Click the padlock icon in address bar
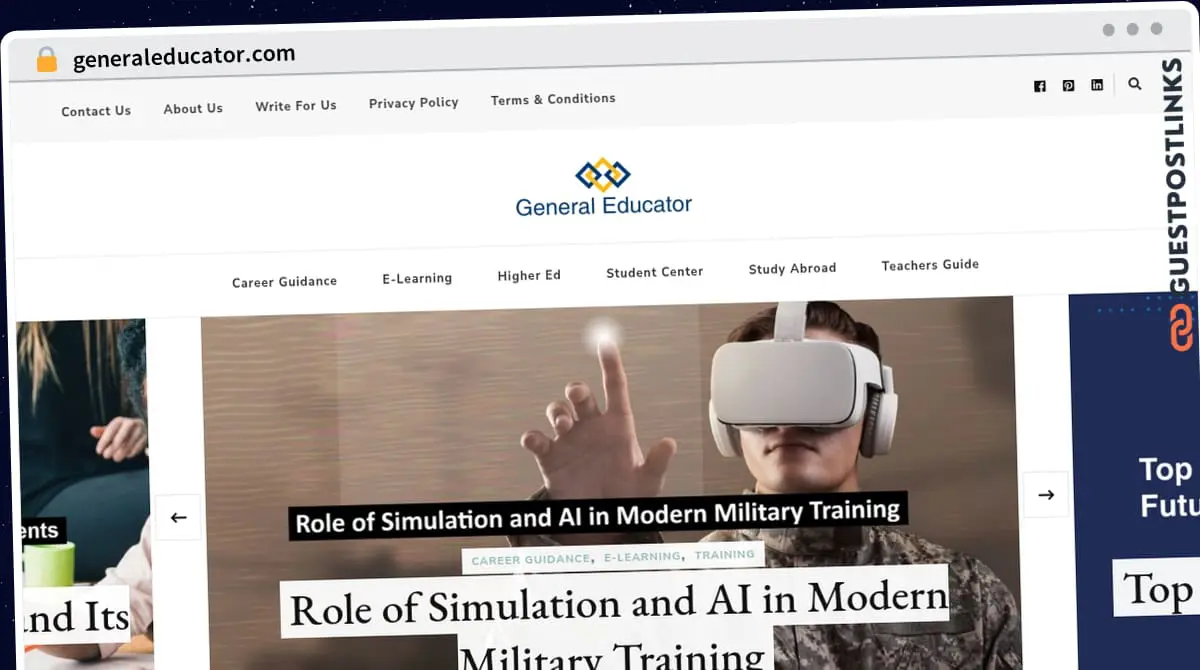1200x670 pixels. (x=46, y=60)
